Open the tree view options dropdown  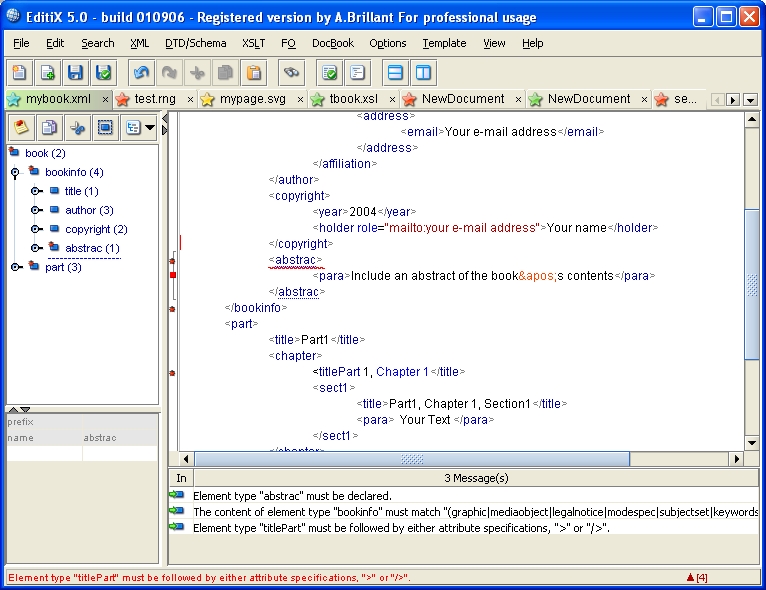[x=150, y=128]
